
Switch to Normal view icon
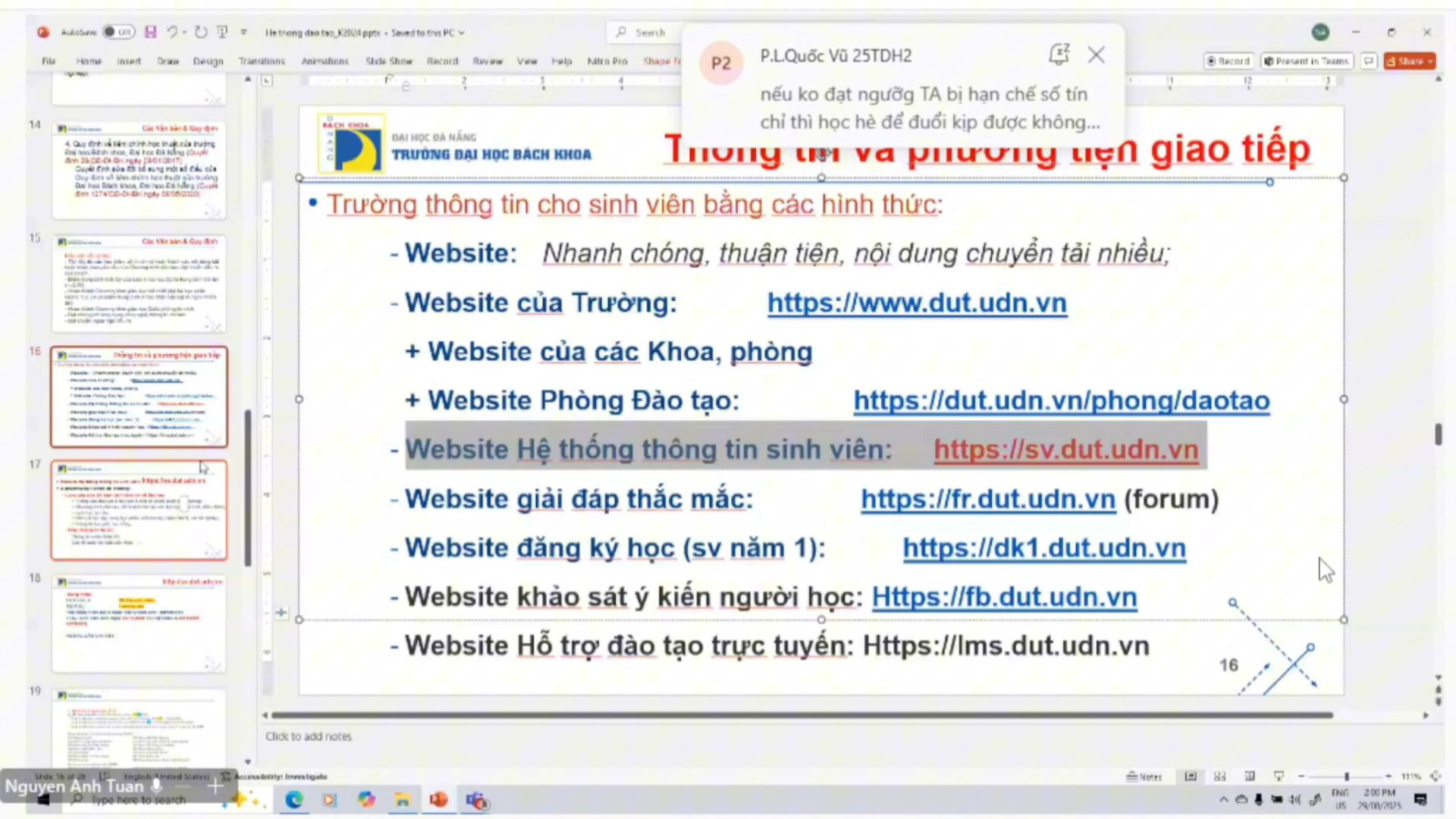pos(1191,777)
